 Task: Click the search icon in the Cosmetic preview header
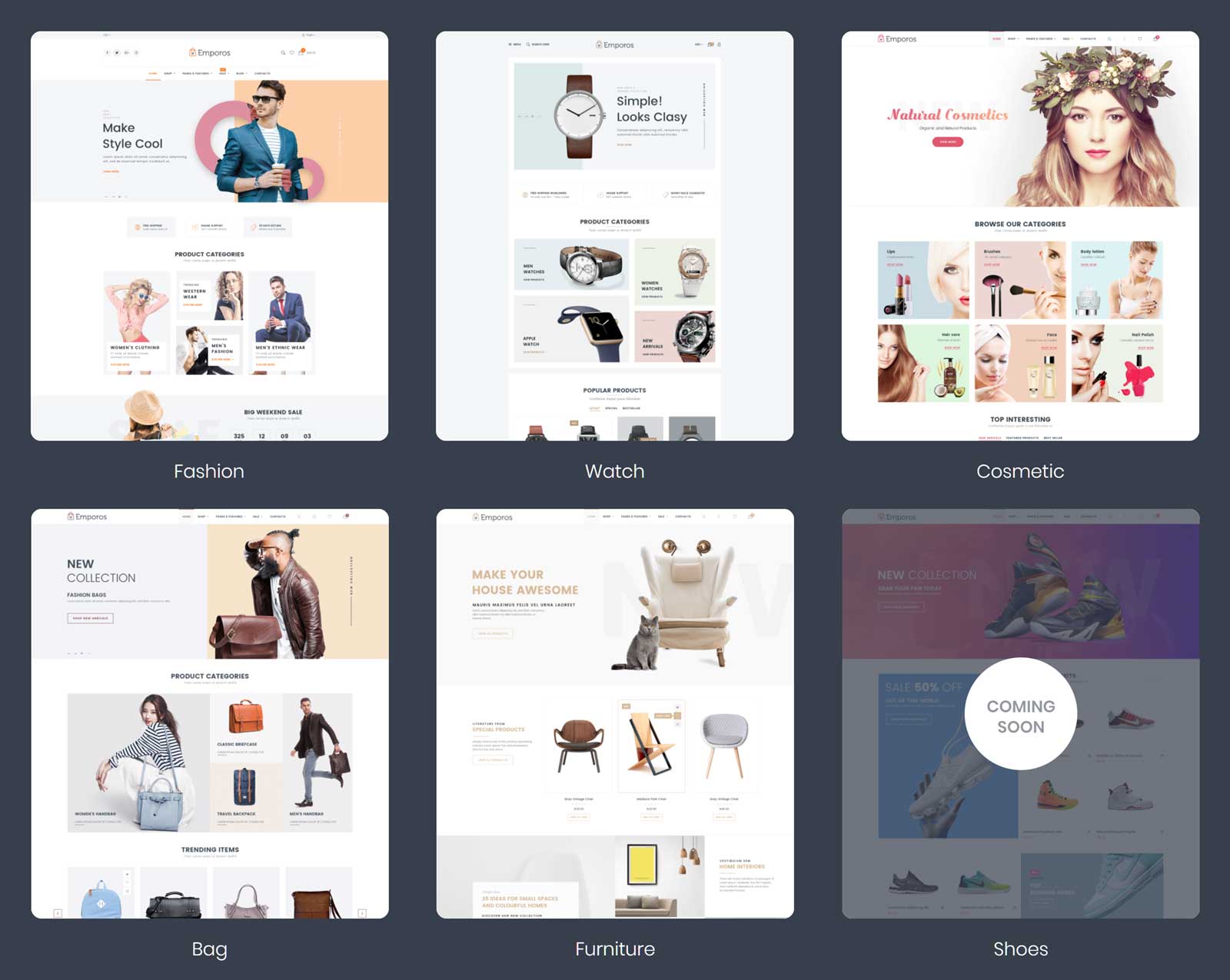coord(1109,38)
